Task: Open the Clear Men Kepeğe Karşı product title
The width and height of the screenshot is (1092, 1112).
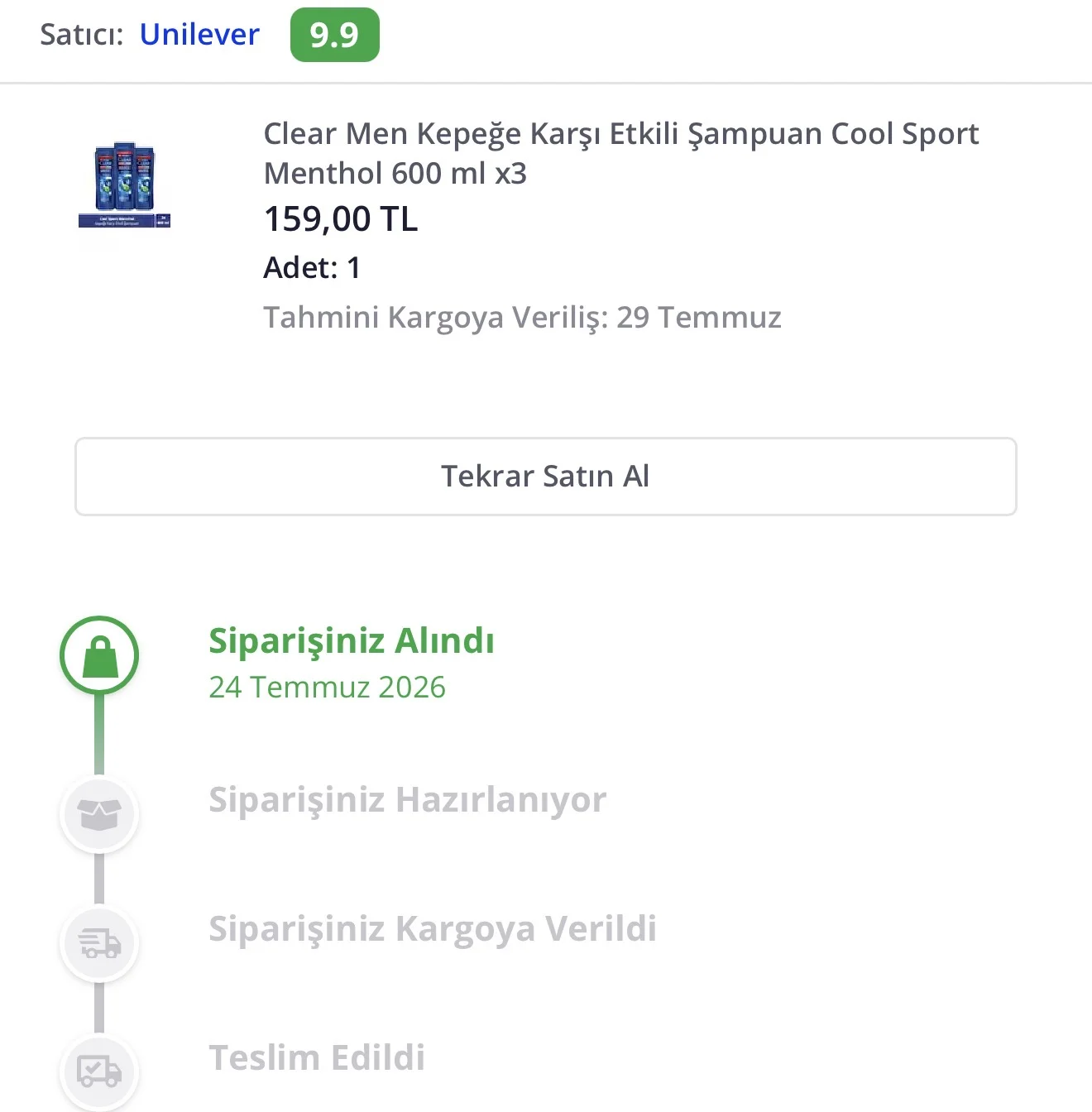Action: pos(620,153)
